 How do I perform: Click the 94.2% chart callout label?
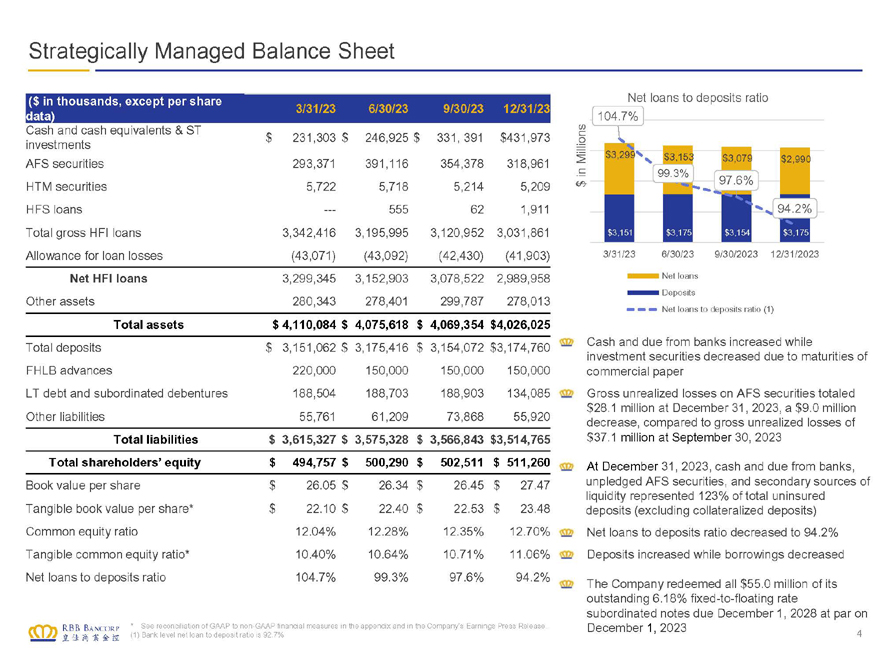(794, 209)
